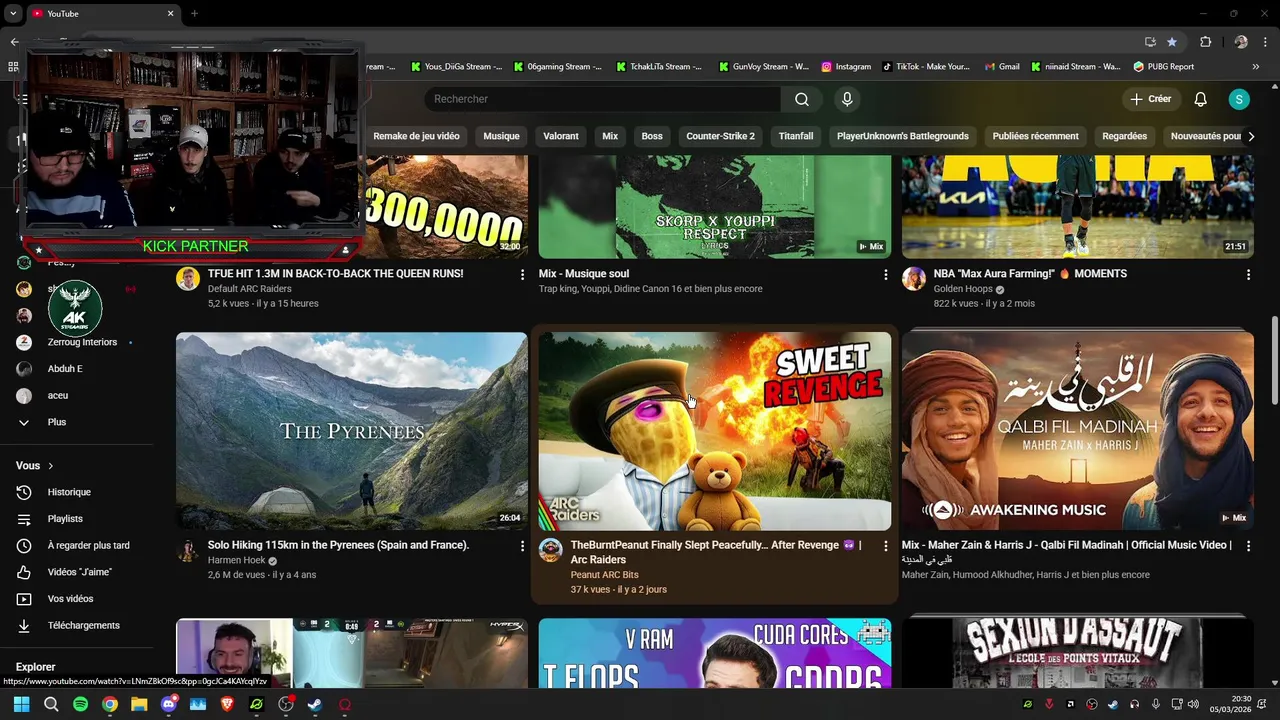Viewport: 1280px width, 720px height.
Task: Open the Chrome extensions puzzle icon
Action: coord(1205,42)
